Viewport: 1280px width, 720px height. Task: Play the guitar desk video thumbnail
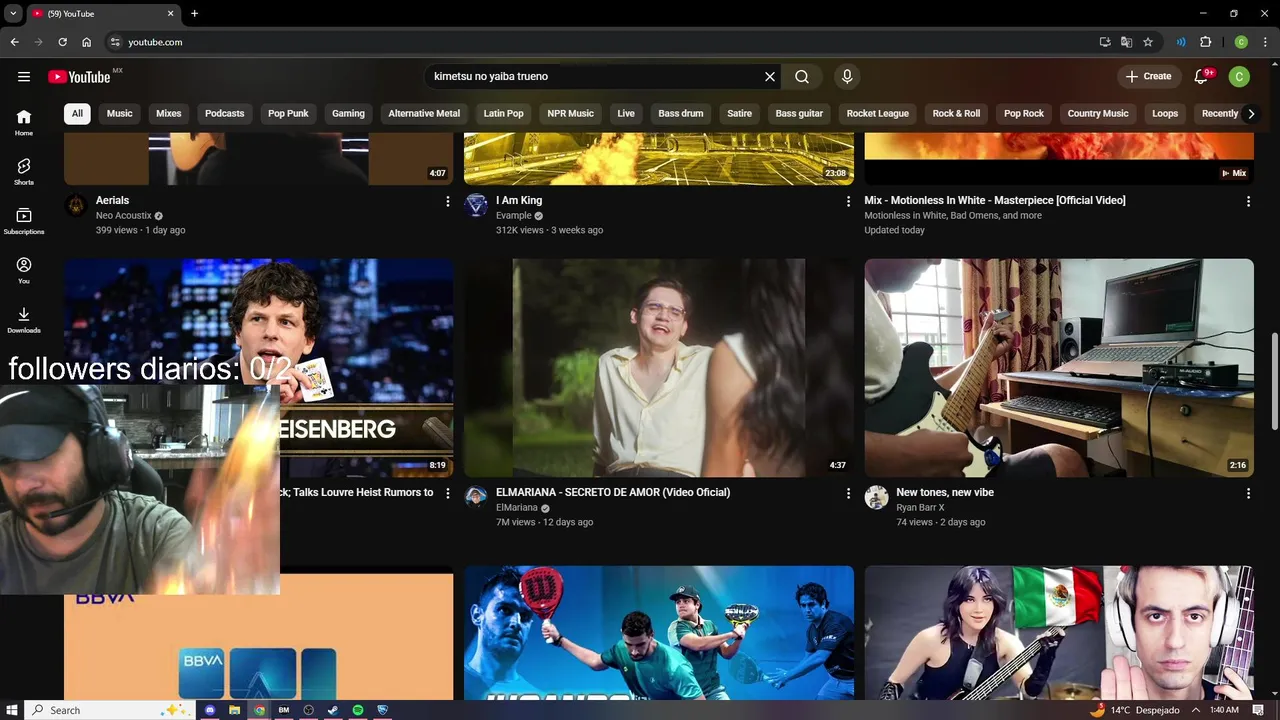click(x=1059, y=368)
